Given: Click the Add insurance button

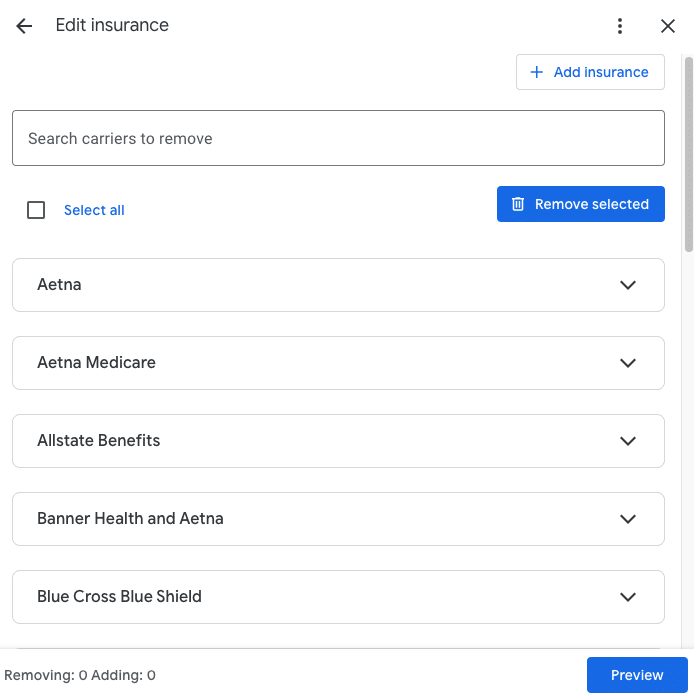Looking at the screenshot, I should pos(590,72).
